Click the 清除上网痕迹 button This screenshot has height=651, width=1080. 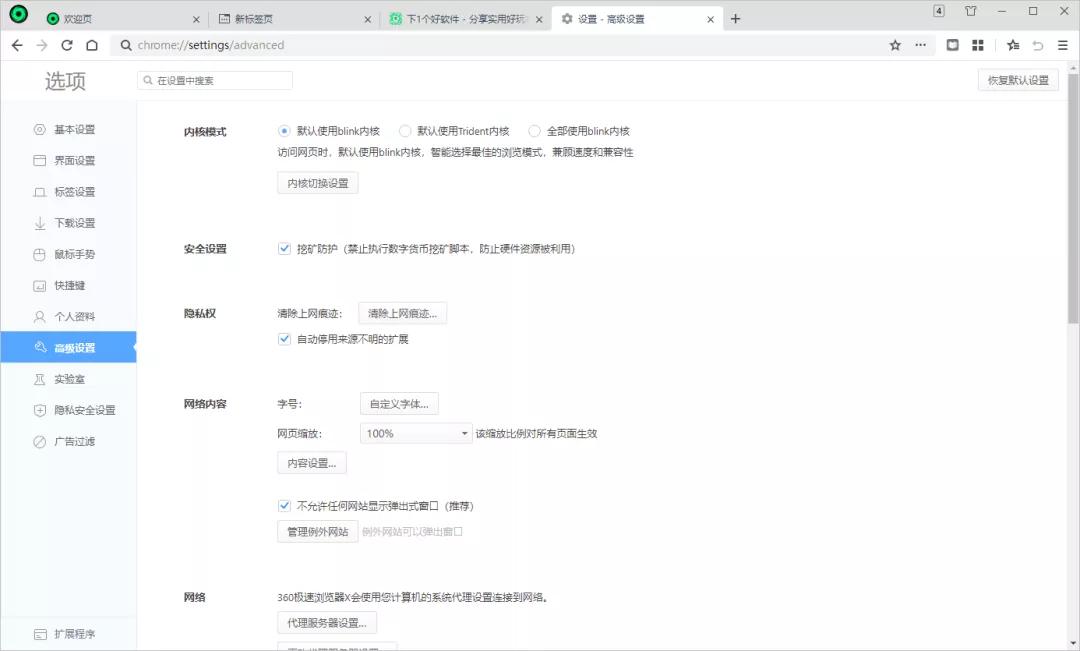[403, 312]
